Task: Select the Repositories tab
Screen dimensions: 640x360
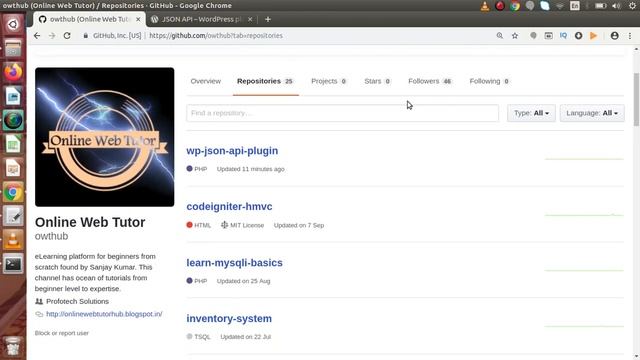Action: click(265, 81)
